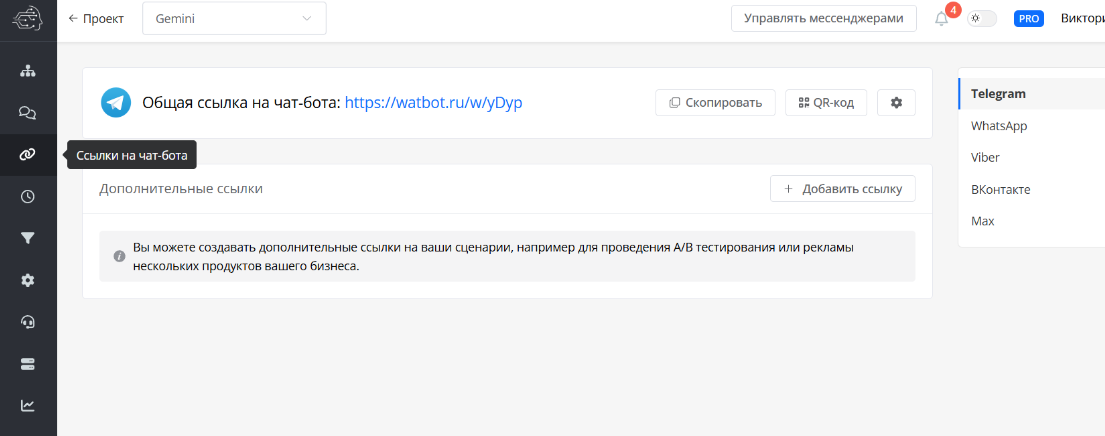
Task: Select the ВКонтакте messenger tab
Action: (x=1000, y=190)
